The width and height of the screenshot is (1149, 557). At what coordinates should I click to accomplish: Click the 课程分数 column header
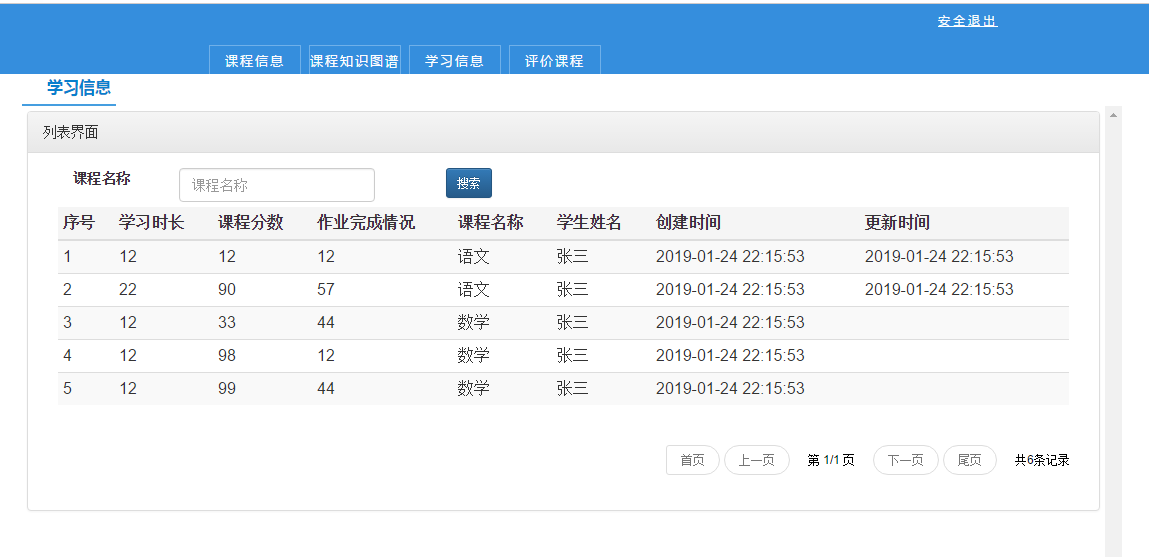[x=250, y=223]
